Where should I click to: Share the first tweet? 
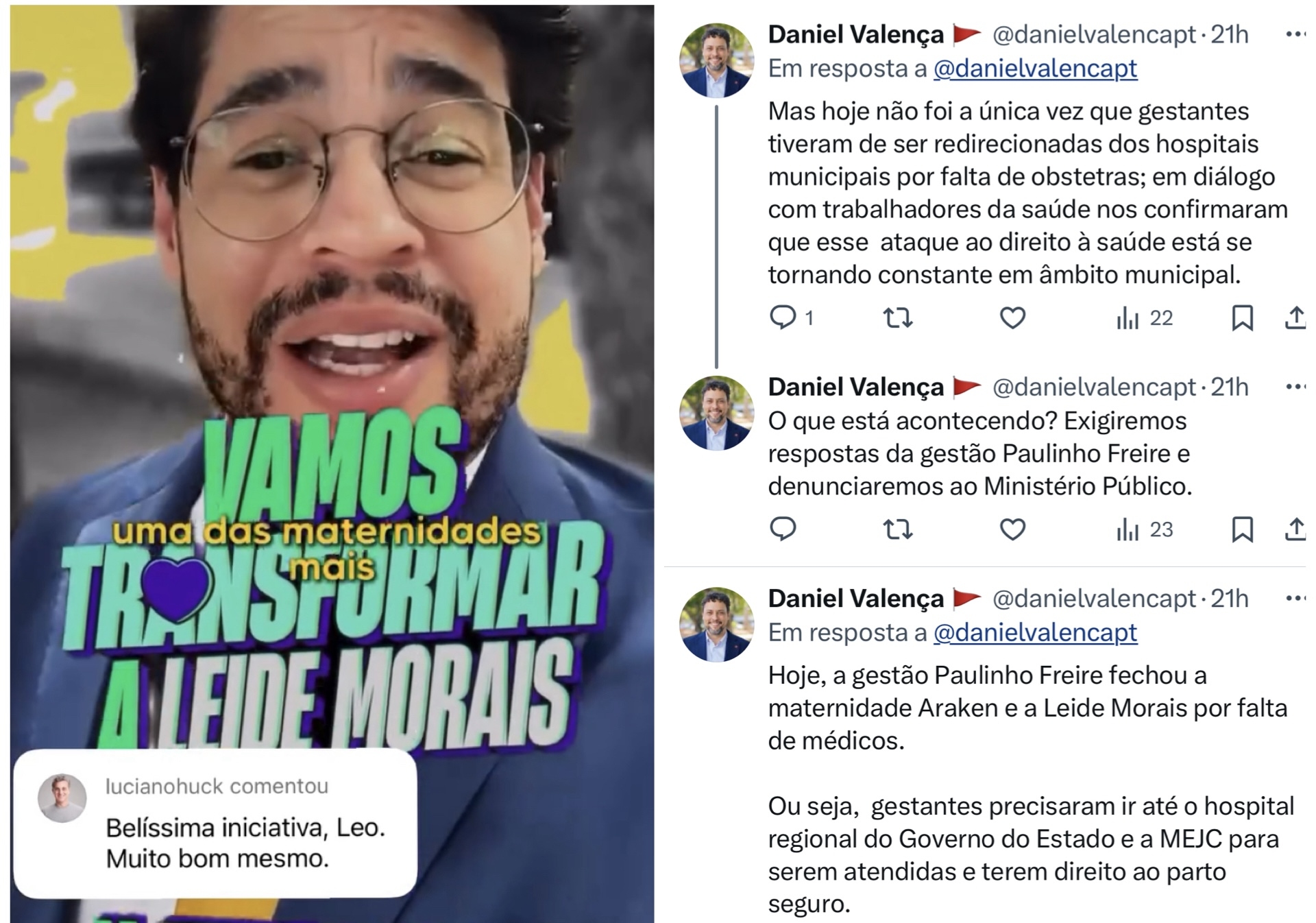coord(1295,318)
